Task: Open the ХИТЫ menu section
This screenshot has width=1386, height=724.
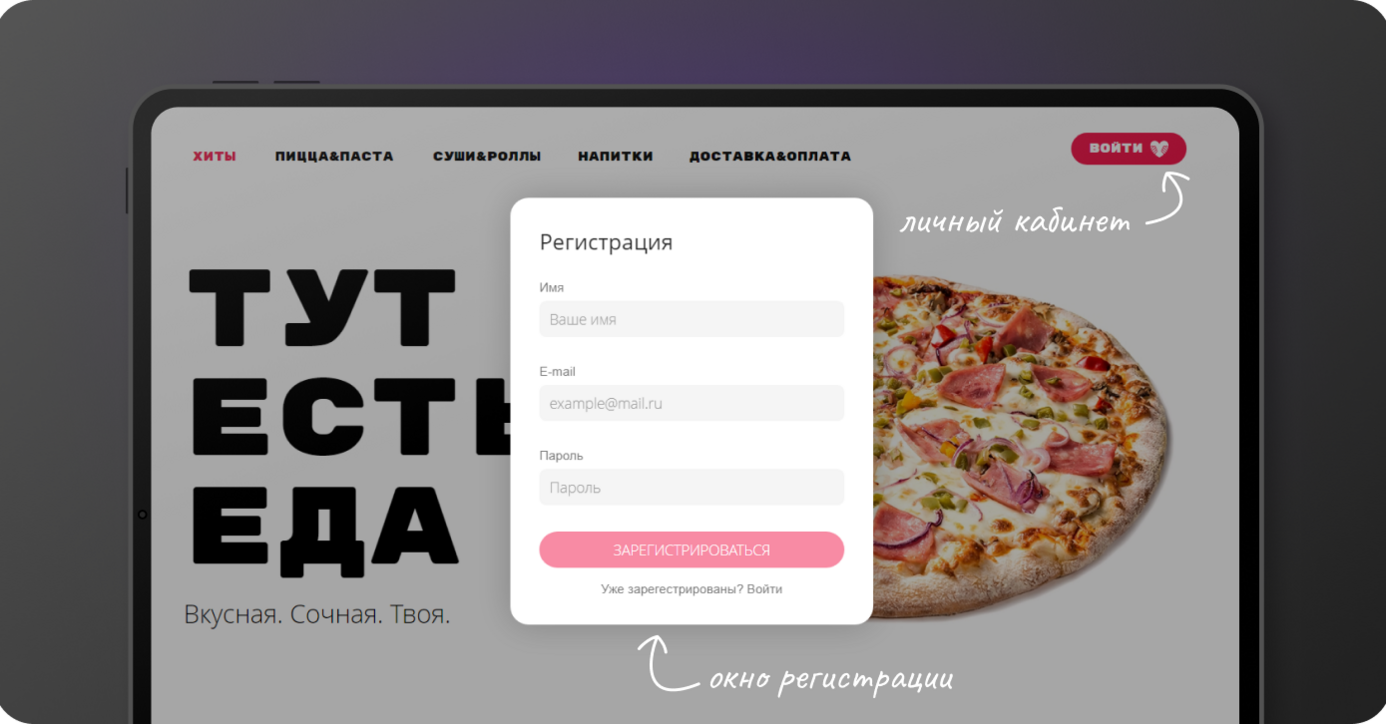Action: (x=215, y=156)
